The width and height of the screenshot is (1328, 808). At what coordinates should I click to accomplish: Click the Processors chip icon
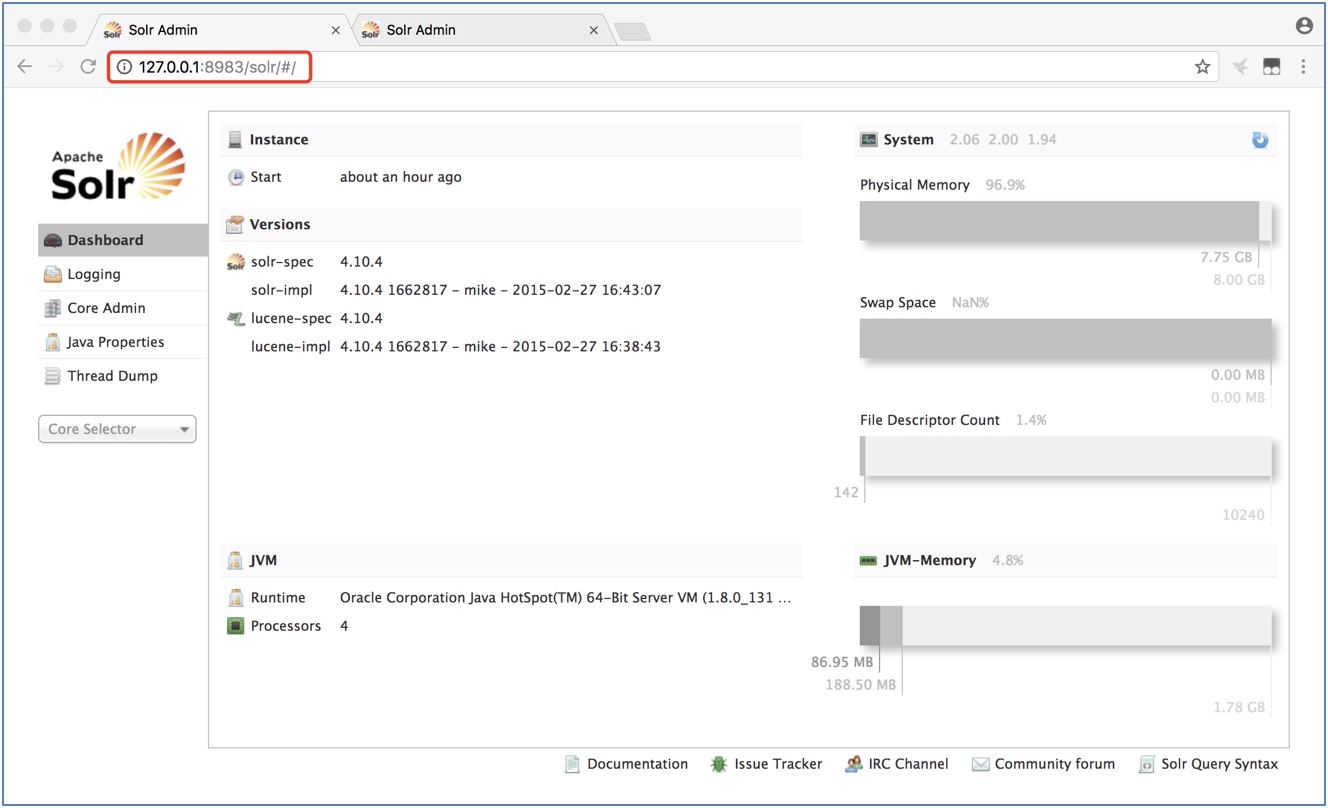236,626
